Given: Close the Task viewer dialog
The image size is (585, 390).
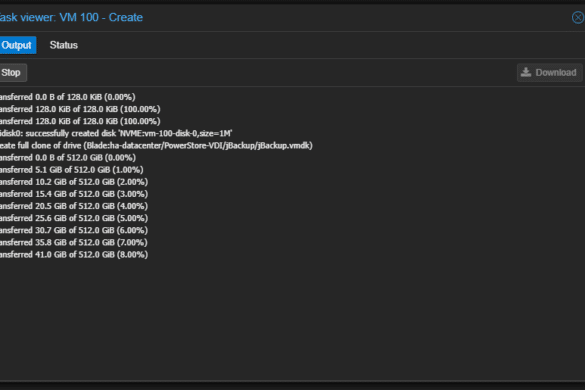Looking at the screenshot, I should pyautogui.click(x=578, y=18).
